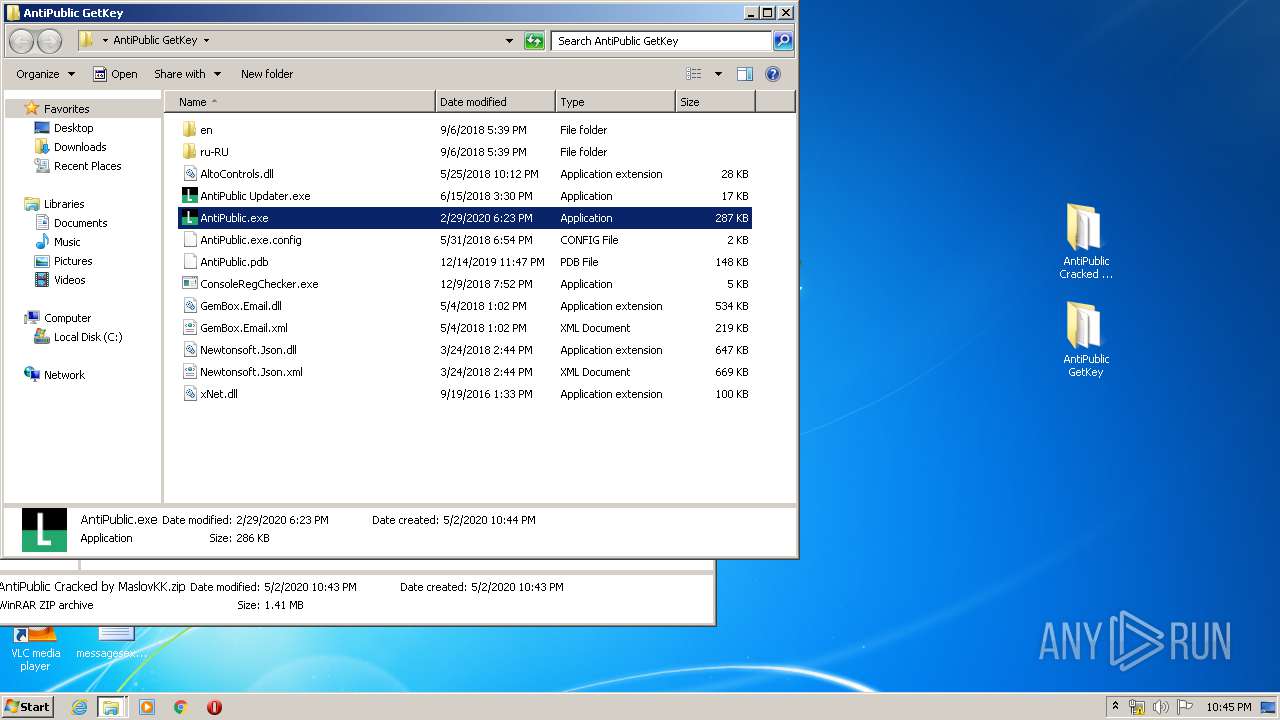Select Newtonsoft.Json.dll file row
This screenshot has width=1280, height=720.
pos(465,350)
